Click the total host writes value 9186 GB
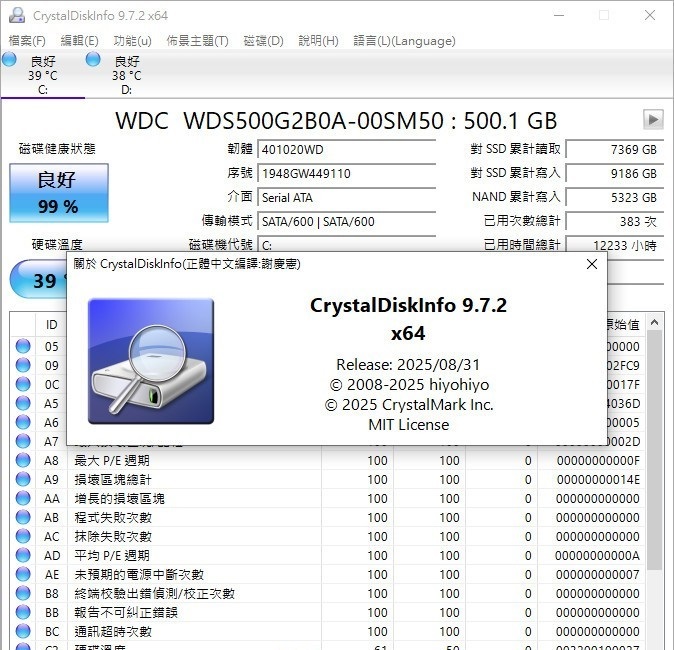 [x=614, y=174]
